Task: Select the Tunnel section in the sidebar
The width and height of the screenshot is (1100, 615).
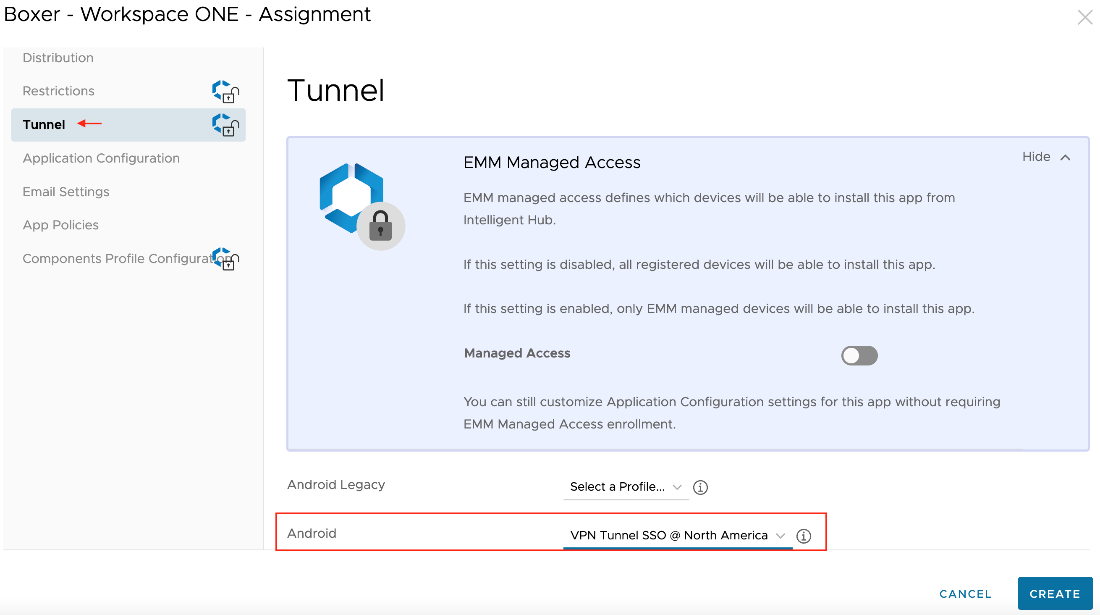Action: point(43,124)
